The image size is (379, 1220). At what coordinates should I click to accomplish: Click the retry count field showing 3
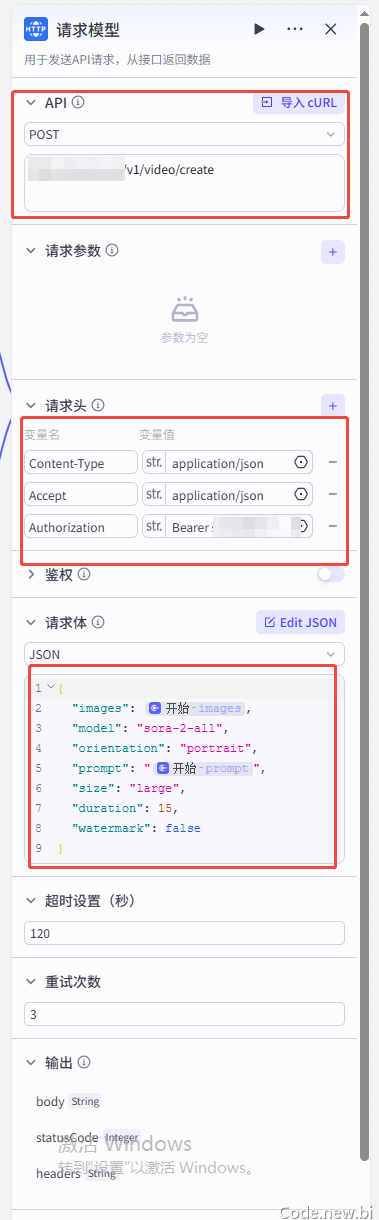coord(184,1014)
